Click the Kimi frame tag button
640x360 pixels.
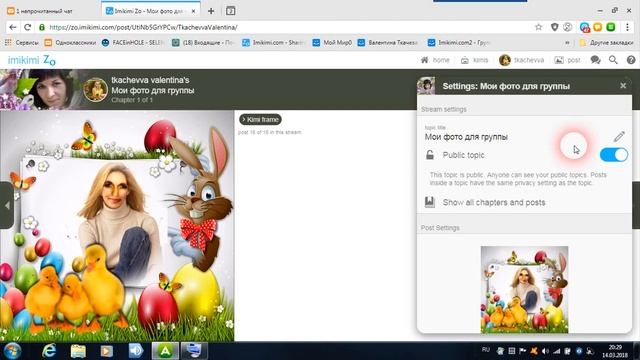coord(260,120)
